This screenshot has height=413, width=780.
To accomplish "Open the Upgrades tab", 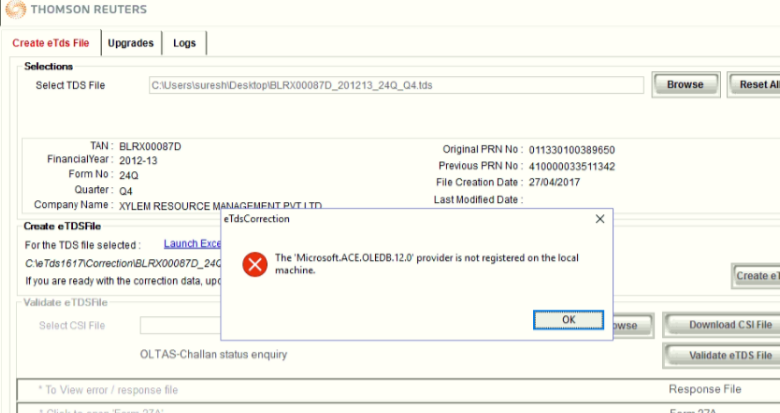I will click(131, 43).
